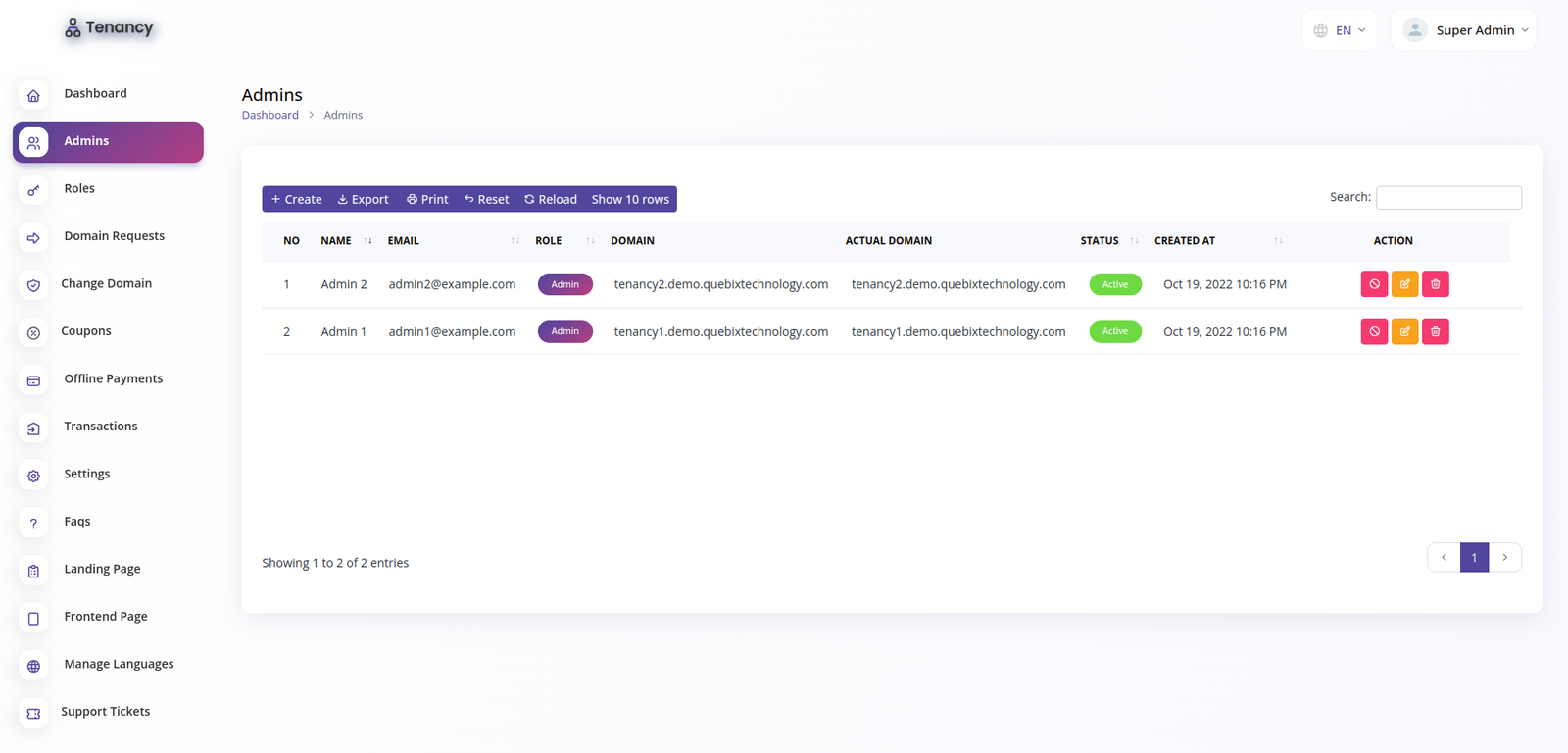Open the EN language dropdown
Viewport: 1568px width, 753px height.
[1339, 30]
